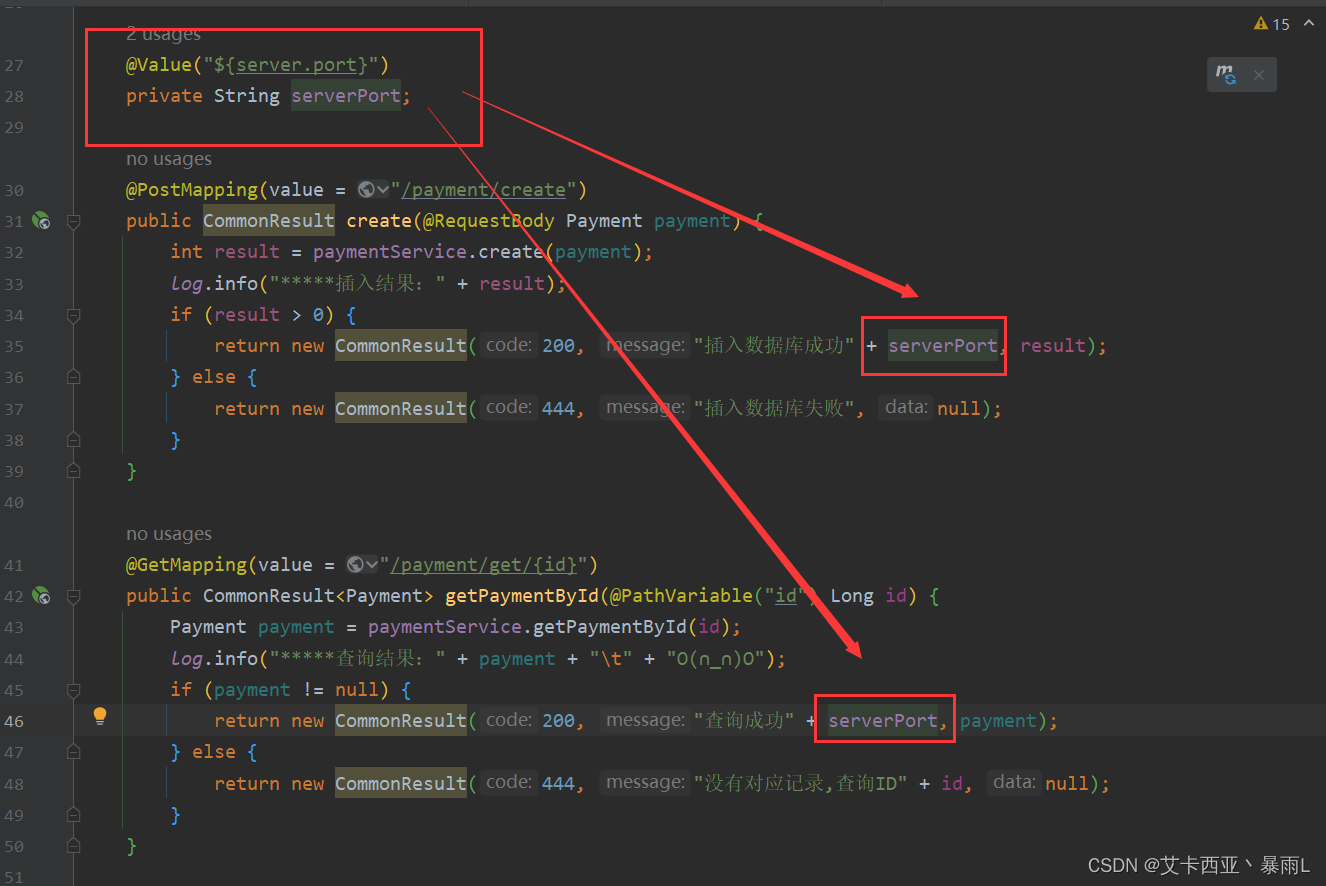Click the "data:" hint on line 48
Image resolution: width=1326 pixels, height=886 pixels.
click(1014, 782)
